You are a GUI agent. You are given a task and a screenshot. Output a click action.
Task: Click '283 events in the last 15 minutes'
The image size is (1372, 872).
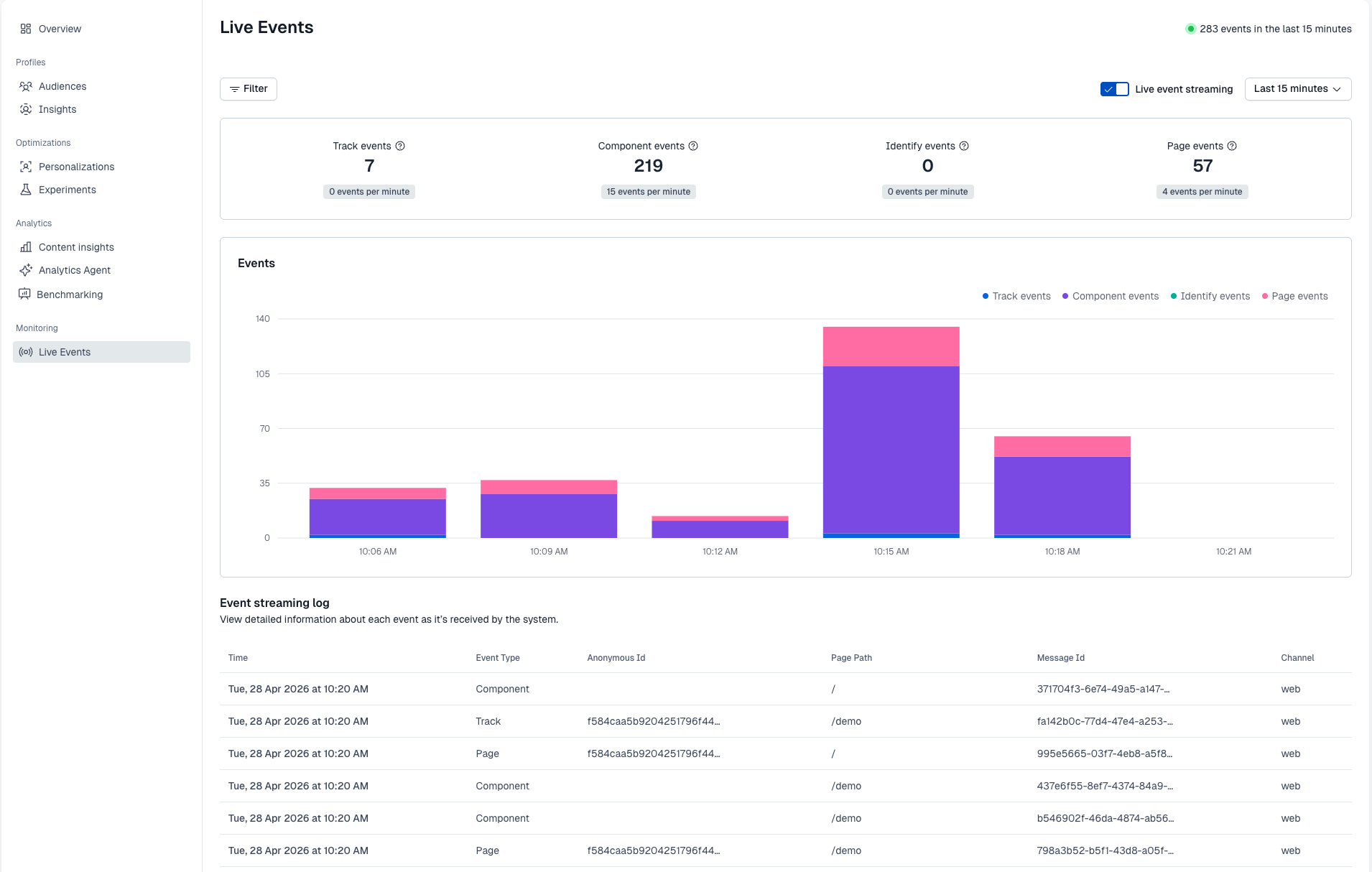[x=1275, y=29]
